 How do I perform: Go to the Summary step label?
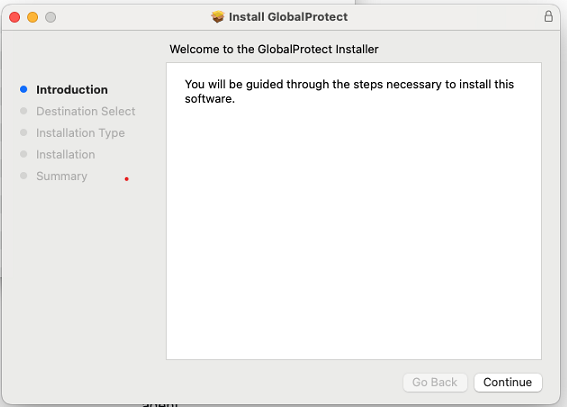[62, 176]
